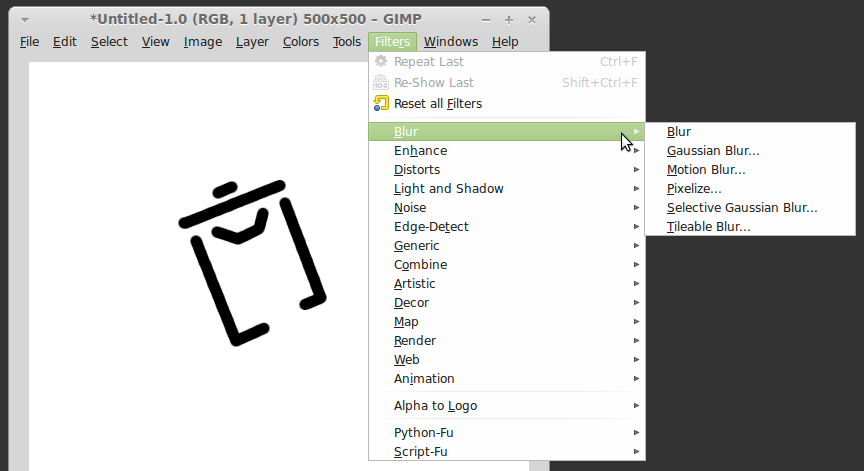Click the Reset all Filters icon
The height and width of the screenshot is (471, 864).
[381, 103]
